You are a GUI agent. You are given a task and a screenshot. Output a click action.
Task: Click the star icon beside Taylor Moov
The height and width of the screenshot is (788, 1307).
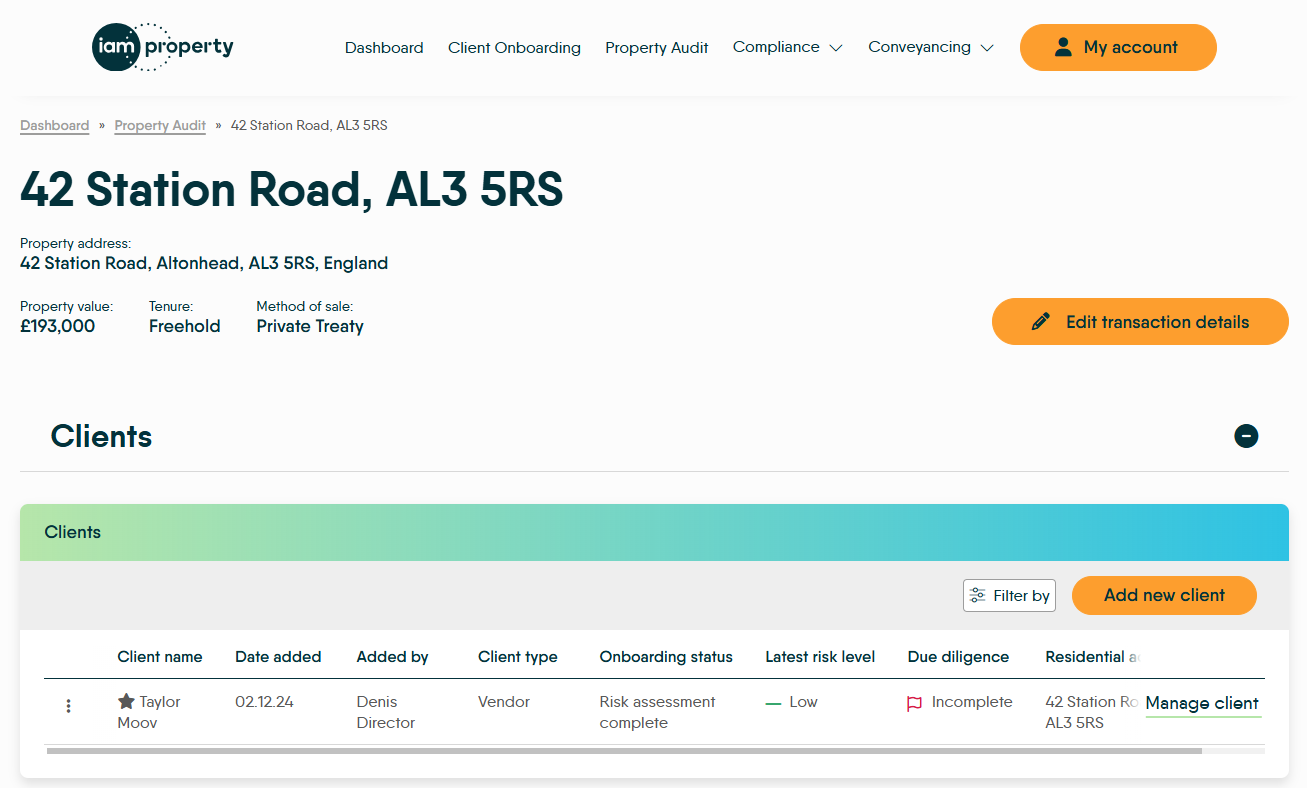click(126, 702)
